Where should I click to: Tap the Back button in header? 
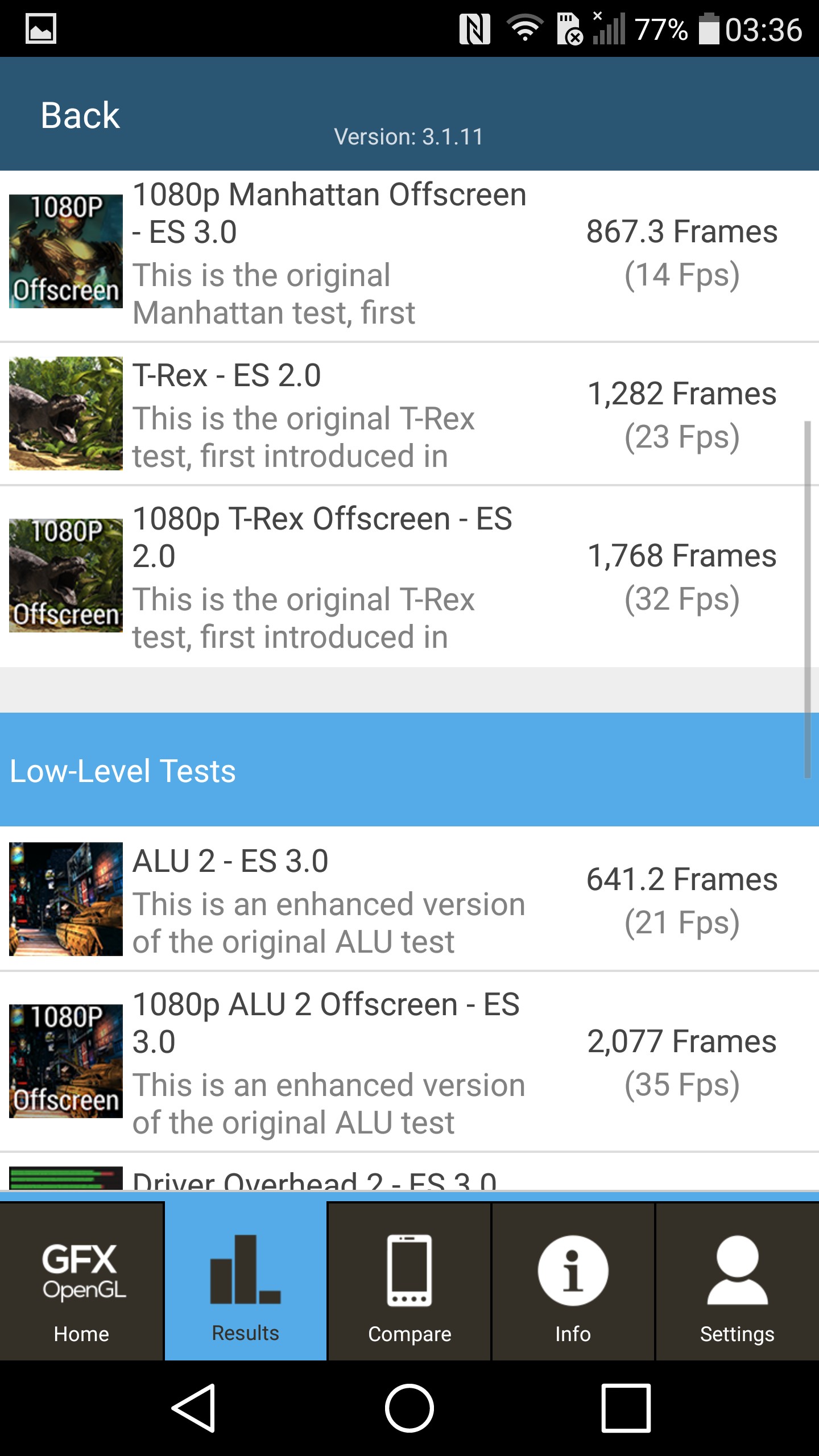pos(80,115)
